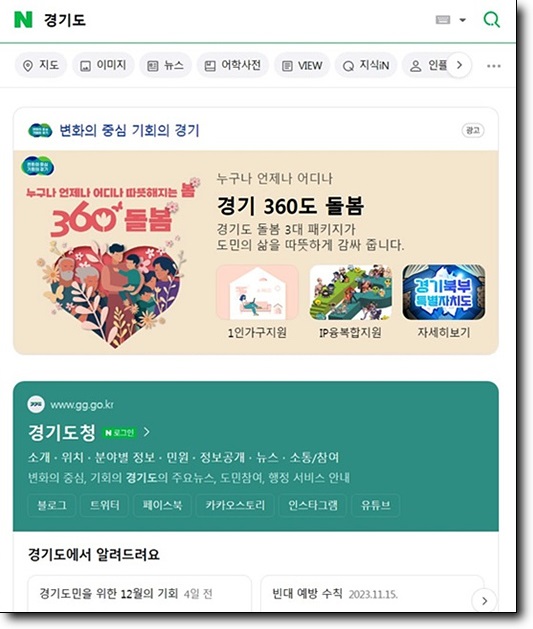Screen dimensions: 533x629
Task: Open the 경기도청 site title link
Action: [62, 432]
